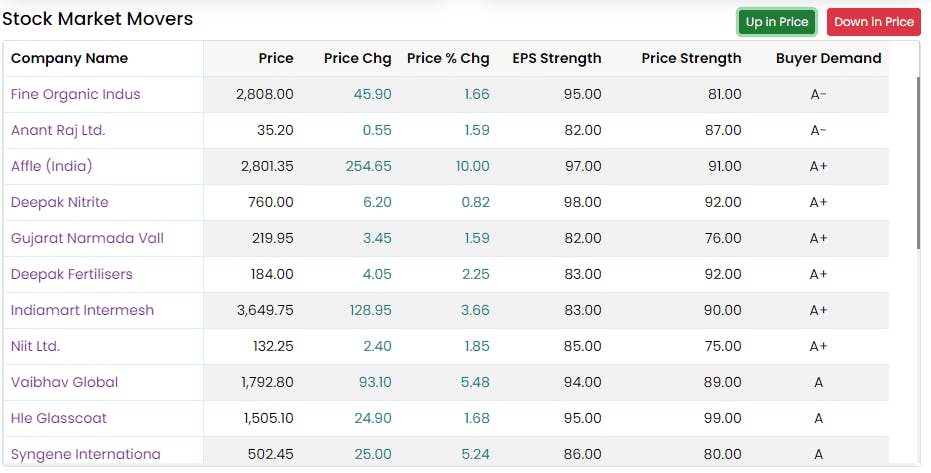Open Hle Glasscoat link
The image size is (931, 473).
59,418
